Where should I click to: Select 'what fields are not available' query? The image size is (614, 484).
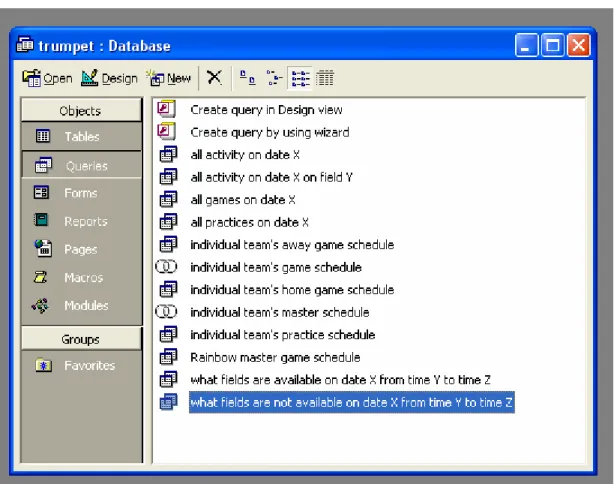click(352, 402)
